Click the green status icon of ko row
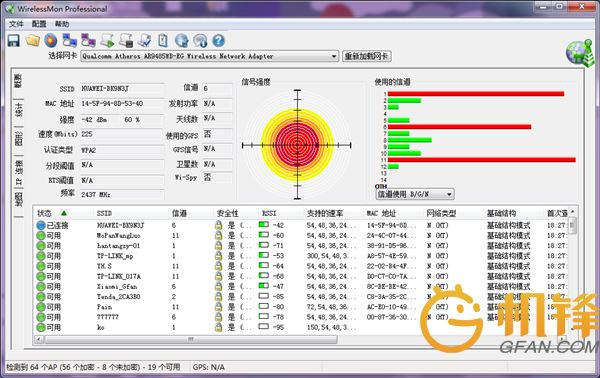600x378 pixels. [x=41, y=327]
